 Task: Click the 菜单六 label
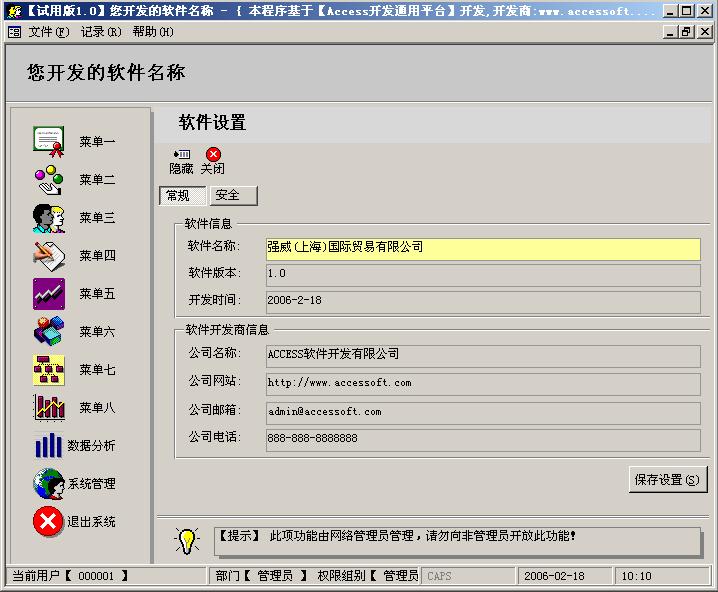pyautogui.click(x=97, y=332)
